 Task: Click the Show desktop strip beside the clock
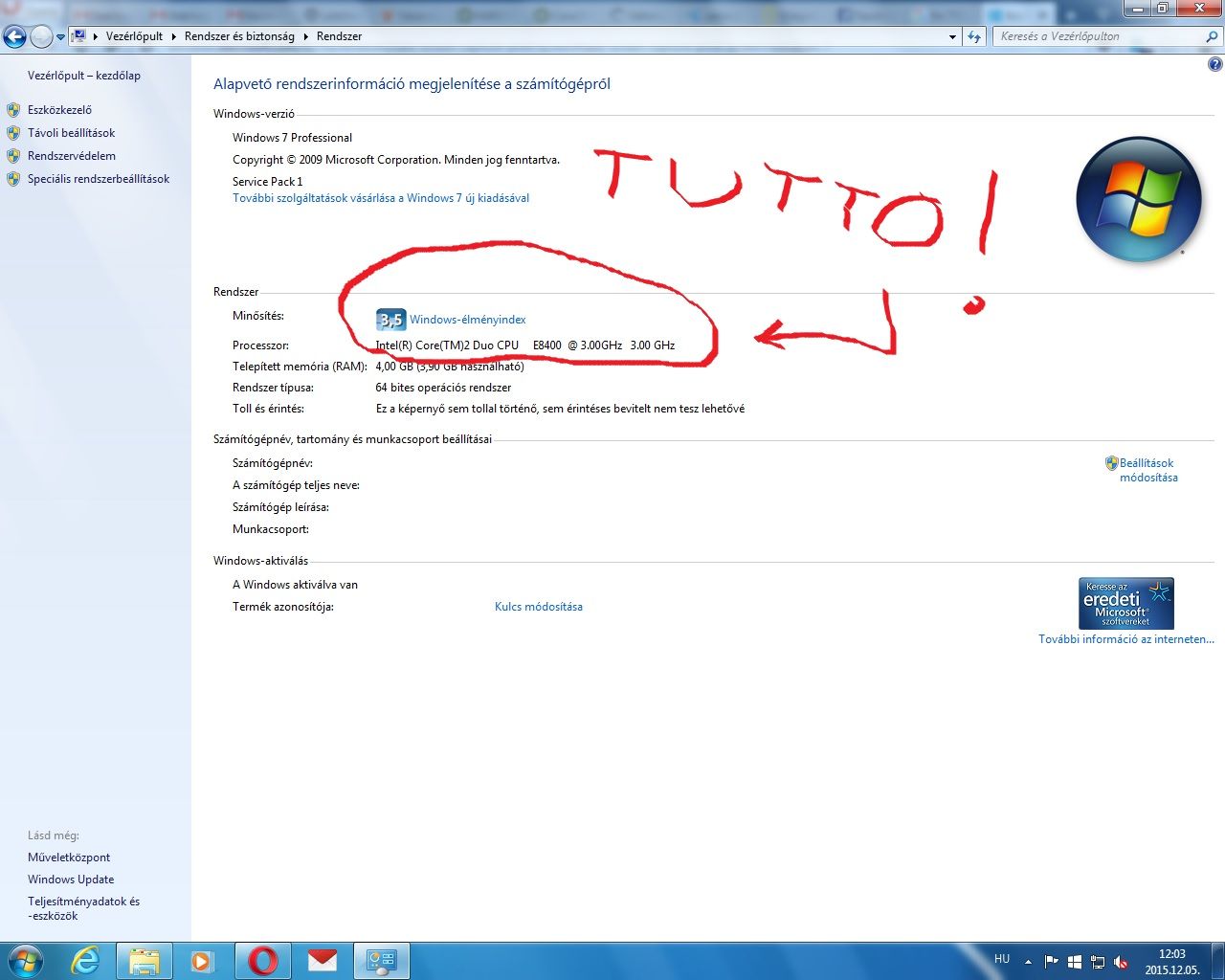pyautogui.click(x=1217, y=961)
